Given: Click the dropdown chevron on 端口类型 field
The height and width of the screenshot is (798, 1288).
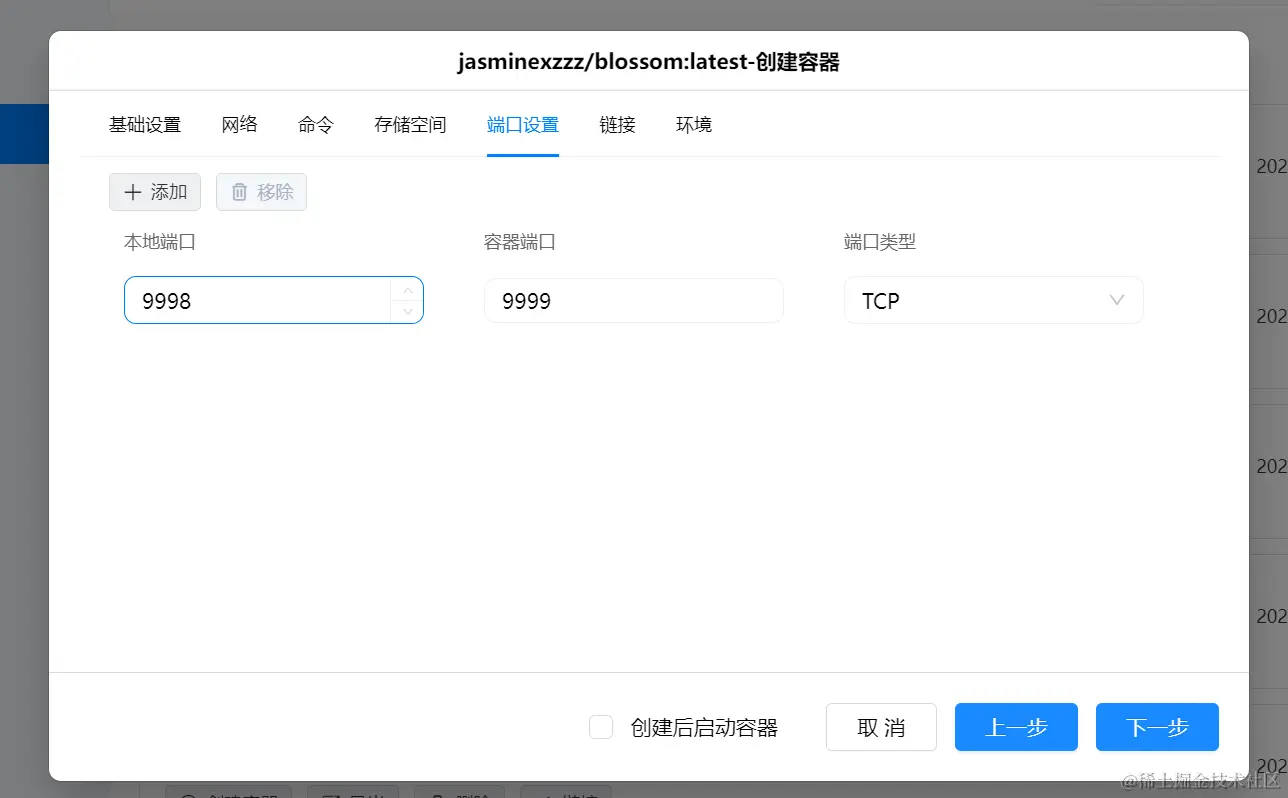Looking at the screenshot, I should 1115,300.
